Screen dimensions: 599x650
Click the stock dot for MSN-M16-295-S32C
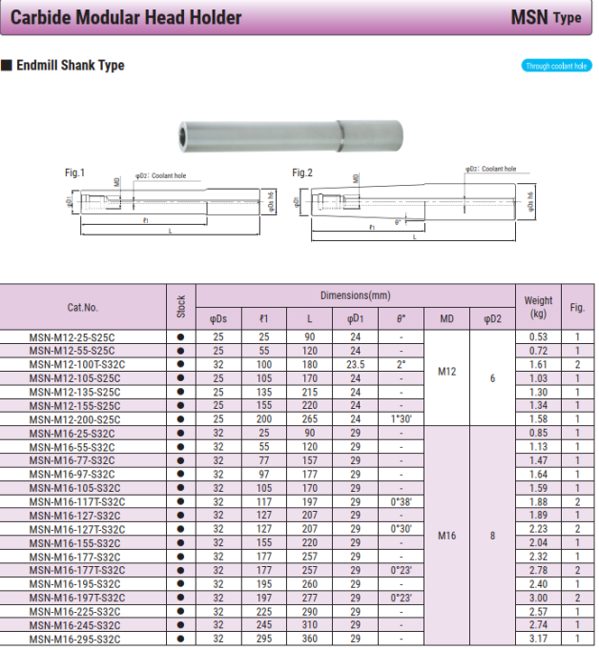[180, 638]
